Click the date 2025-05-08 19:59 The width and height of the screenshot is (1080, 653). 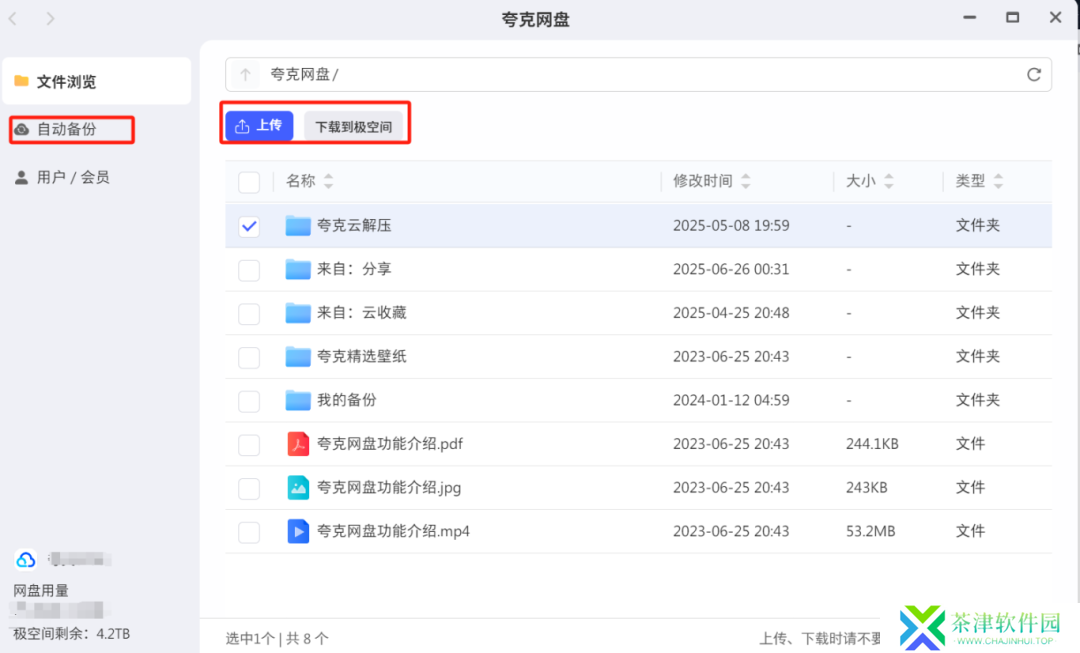pos(731,225)
